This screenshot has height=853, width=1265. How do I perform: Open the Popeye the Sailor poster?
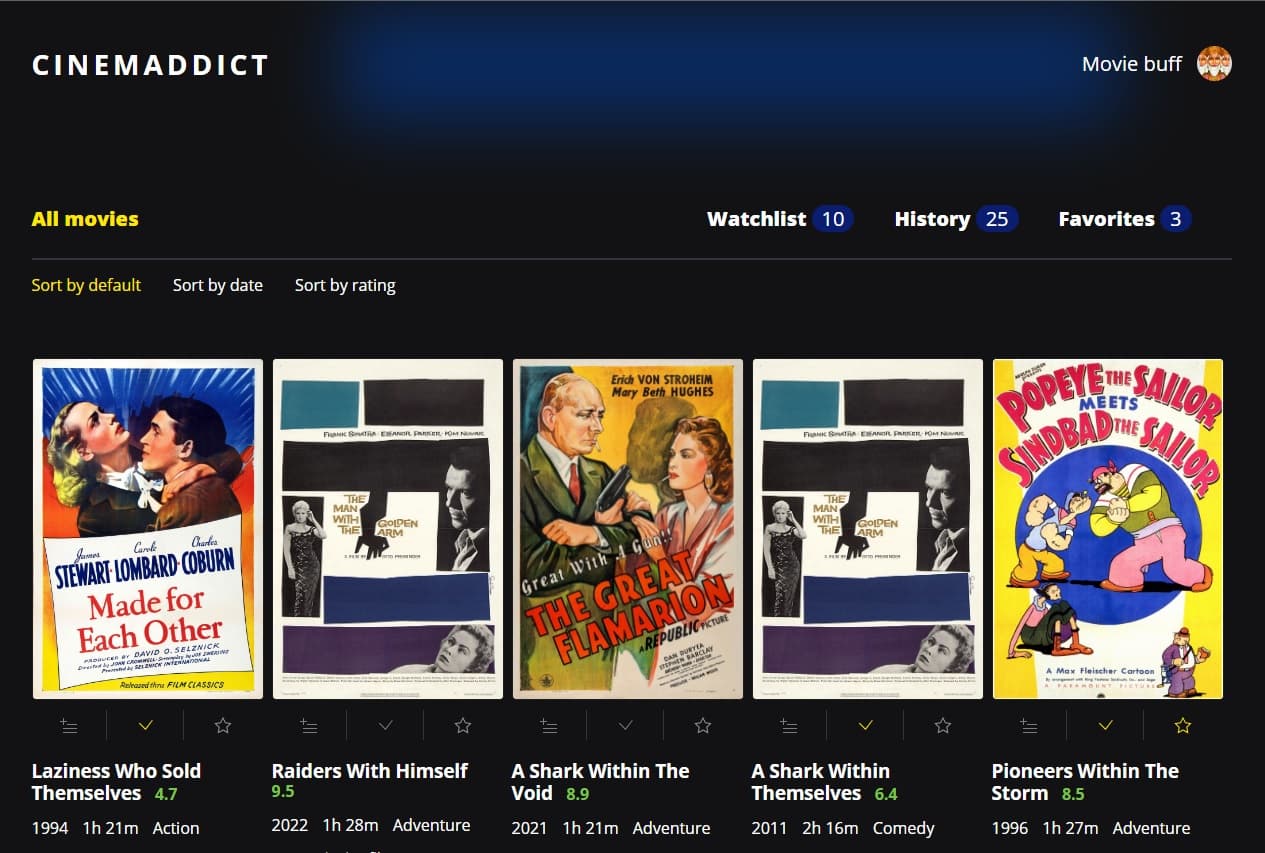1108,528
